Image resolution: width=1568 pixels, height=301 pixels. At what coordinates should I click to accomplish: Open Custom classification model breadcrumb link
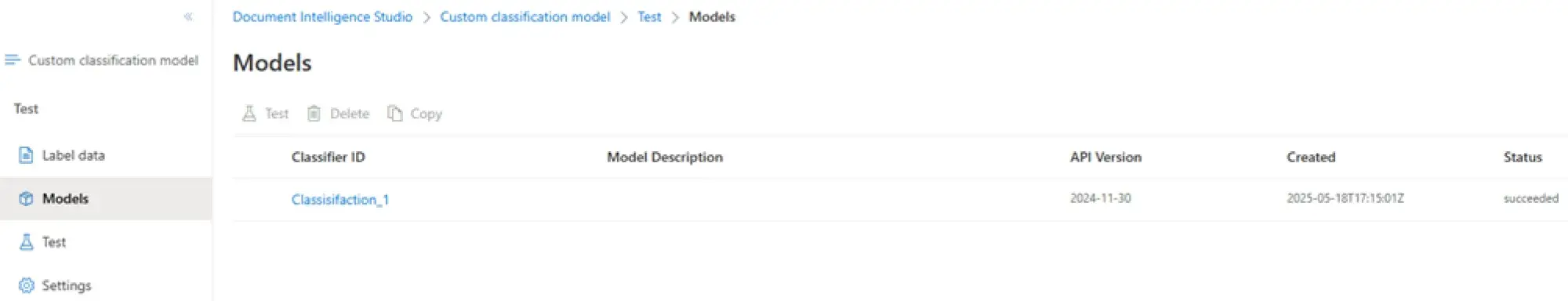coord(524,16)
